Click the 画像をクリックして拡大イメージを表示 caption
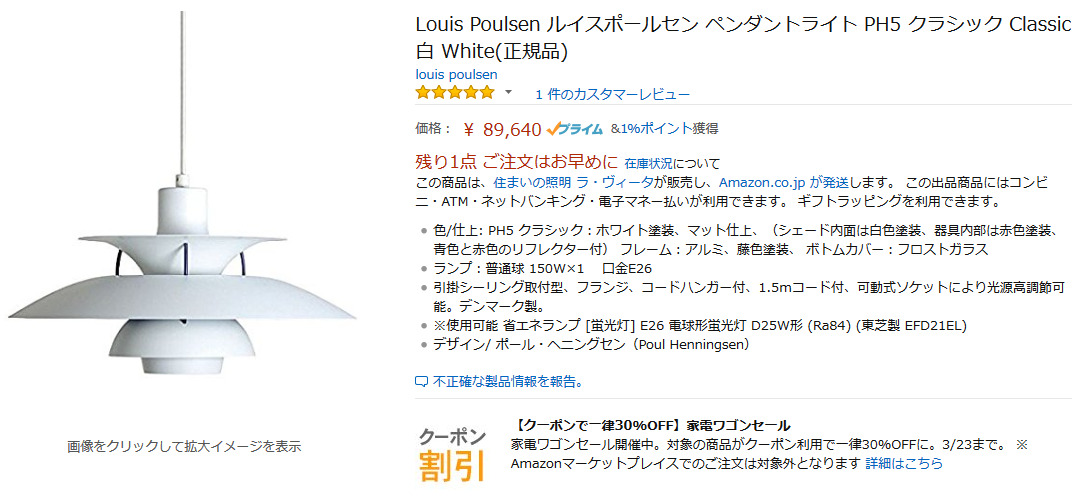The height and width of the screenshot is (496, 1081). [x=184, y=446]
